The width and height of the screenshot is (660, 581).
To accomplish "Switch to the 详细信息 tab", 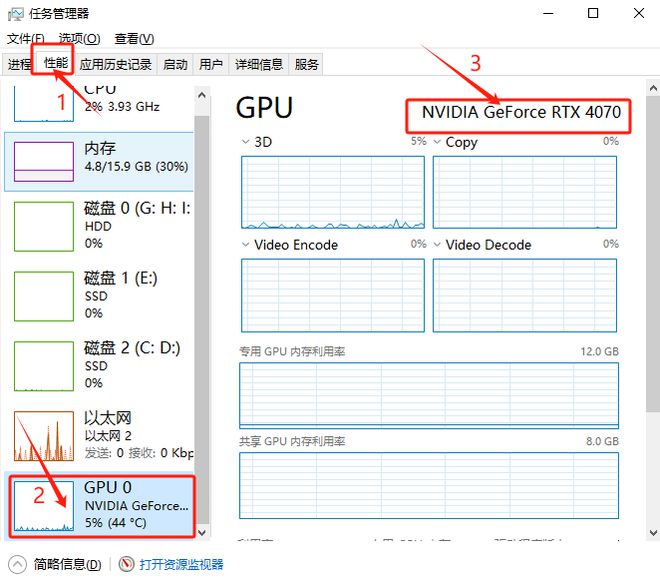I will (259, 64).
